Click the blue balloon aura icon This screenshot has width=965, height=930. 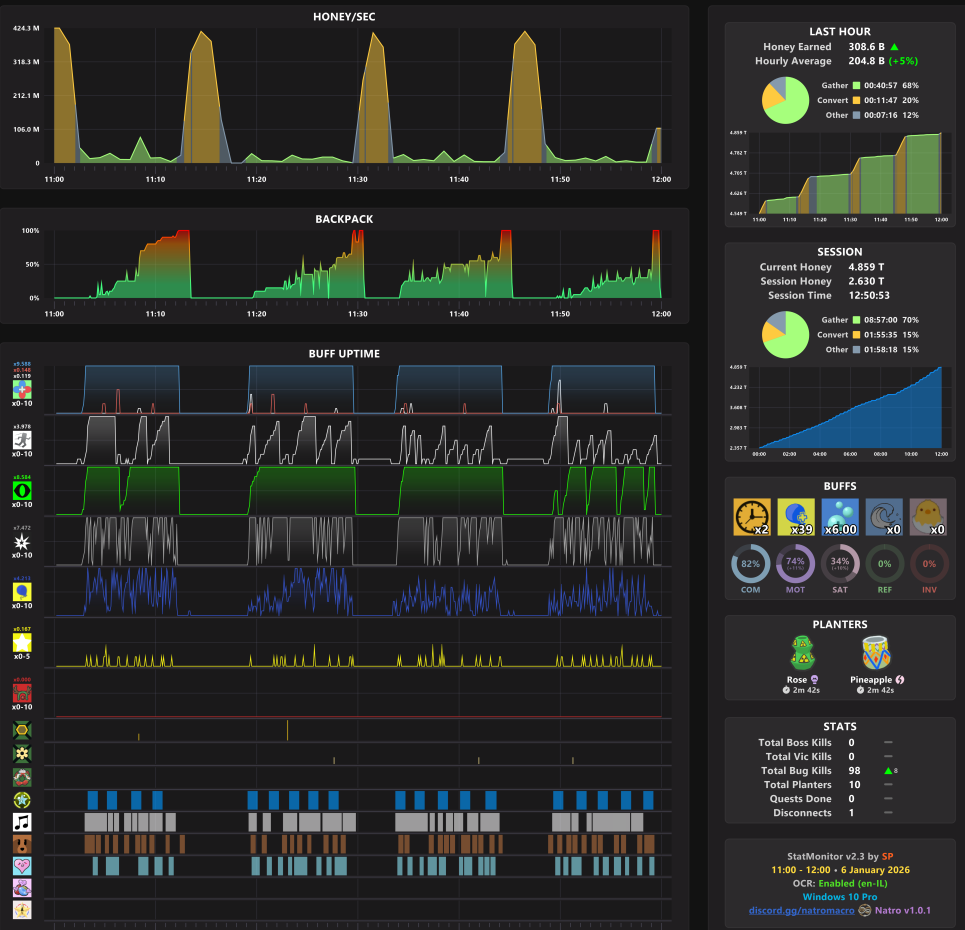[22, 592]
